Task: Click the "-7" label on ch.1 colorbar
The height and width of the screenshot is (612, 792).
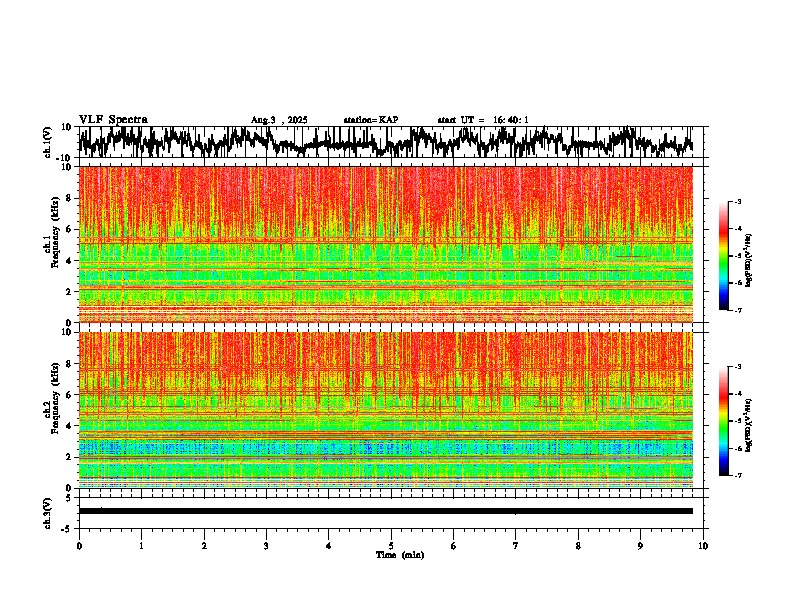Action: 738,310
